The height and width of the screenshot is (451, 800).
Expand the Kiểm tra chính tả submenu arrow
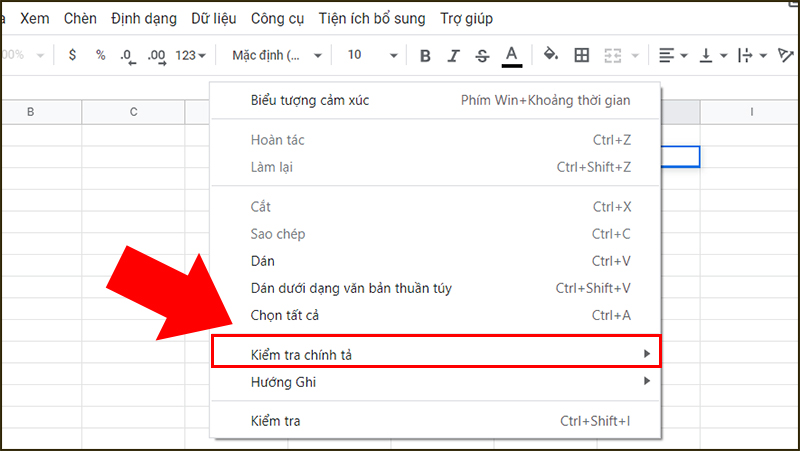(647, 354)
